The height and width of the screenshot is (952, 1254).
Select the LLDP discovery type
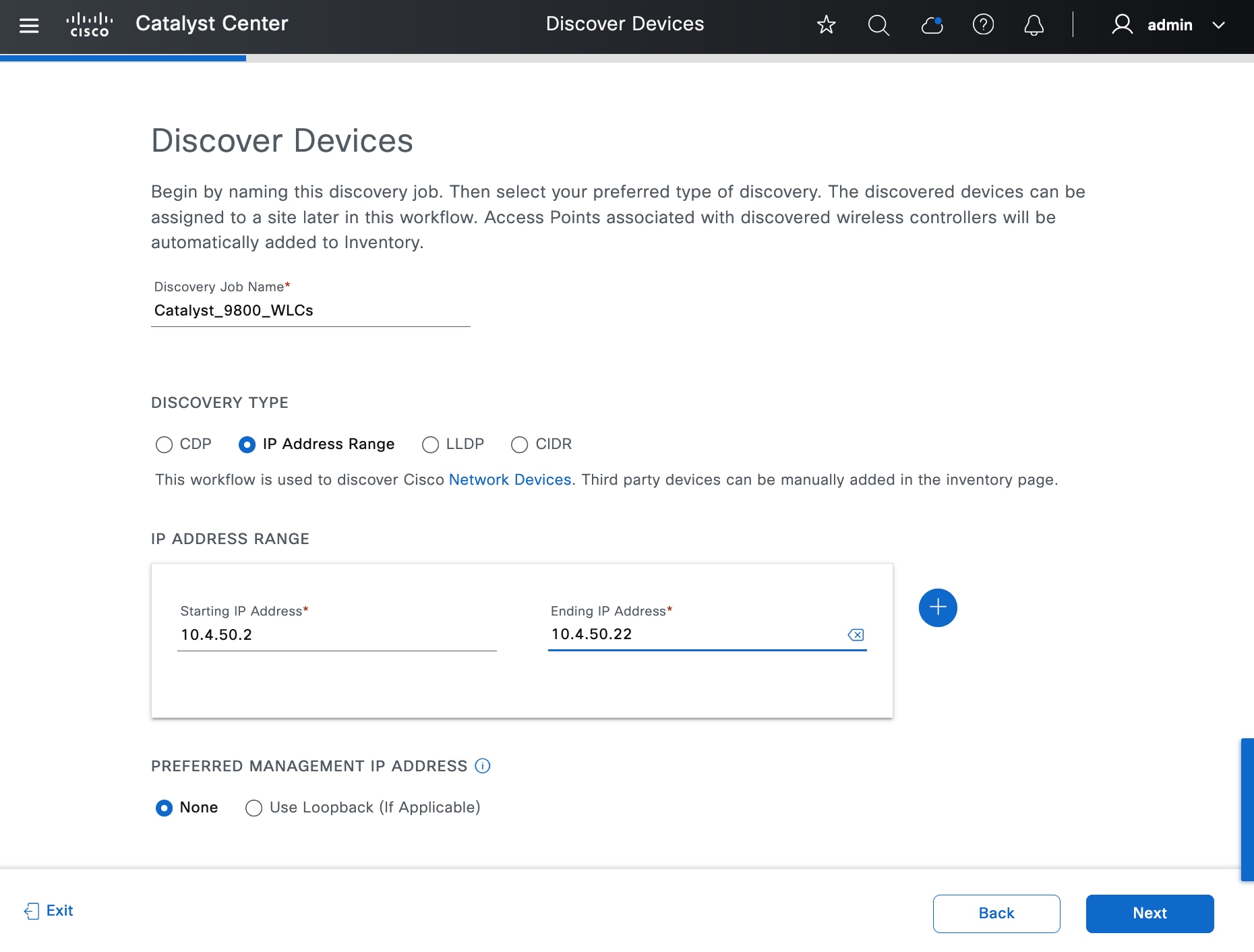coord(430,445)
